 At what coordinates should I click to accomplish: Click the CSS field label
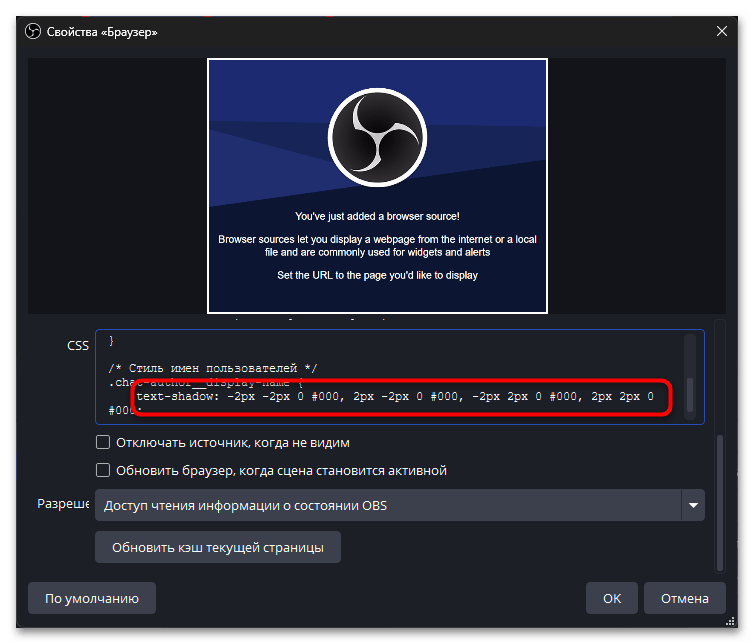point(78,346)
